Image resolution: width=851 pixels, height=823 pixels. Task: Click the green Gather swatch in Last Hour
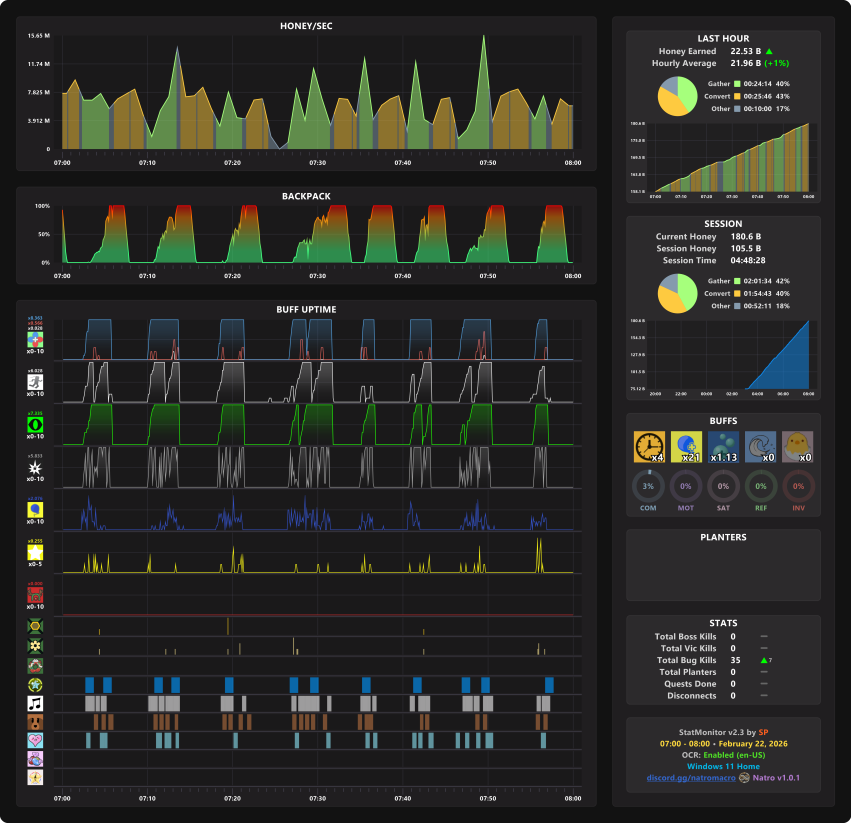[737, 84]
